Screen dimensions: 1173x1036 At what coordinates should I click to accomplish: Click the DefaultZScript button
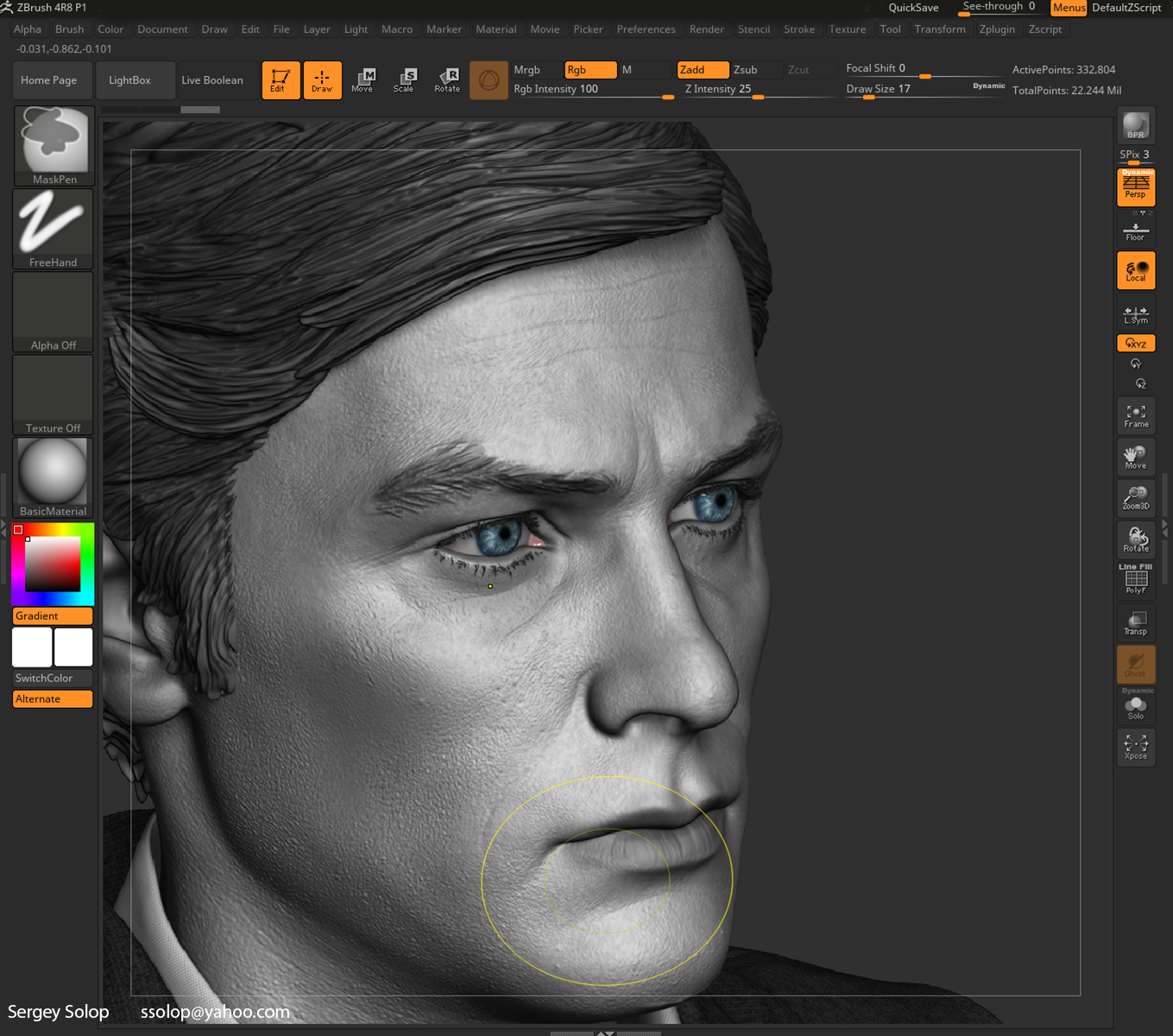tap(1126, 8)
